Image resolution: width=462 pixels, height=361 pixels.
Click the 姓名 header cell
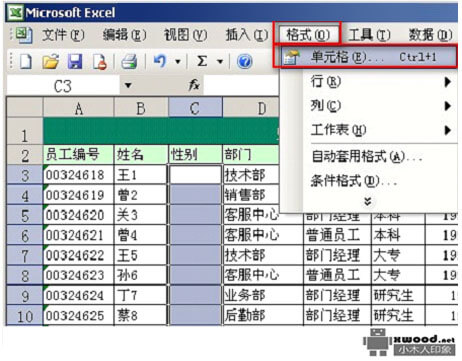141,155
